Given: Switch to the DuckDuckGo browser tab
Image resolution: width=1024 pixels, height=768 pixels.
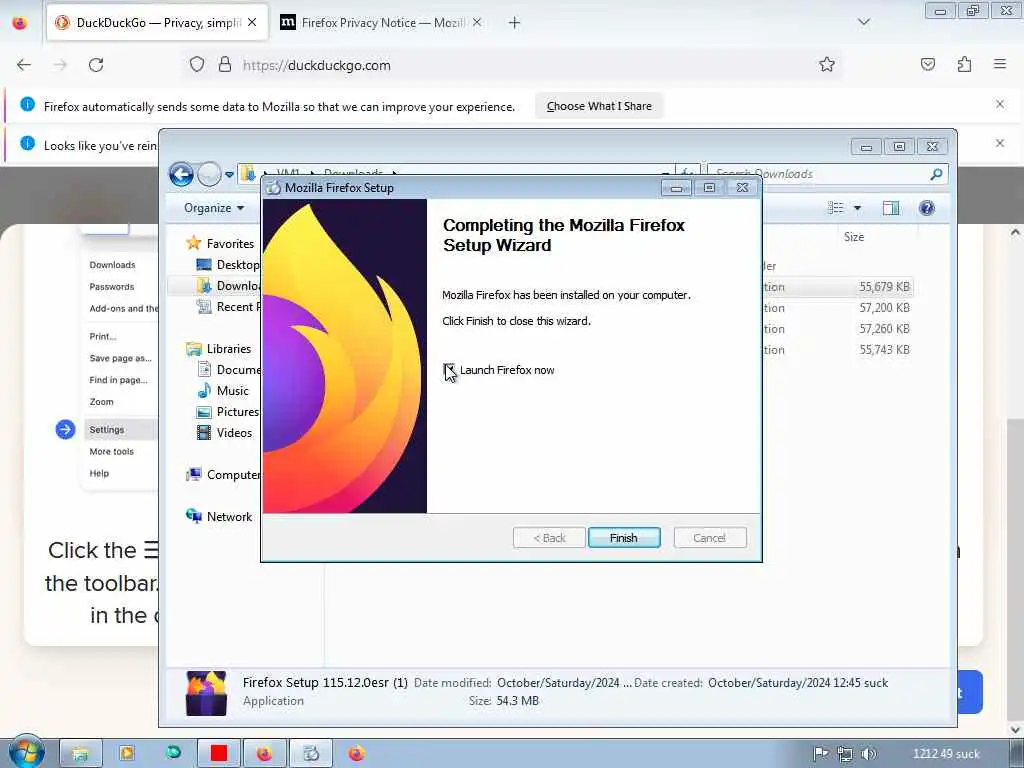Looking at the screenshot, I should (x=157, y=23).
